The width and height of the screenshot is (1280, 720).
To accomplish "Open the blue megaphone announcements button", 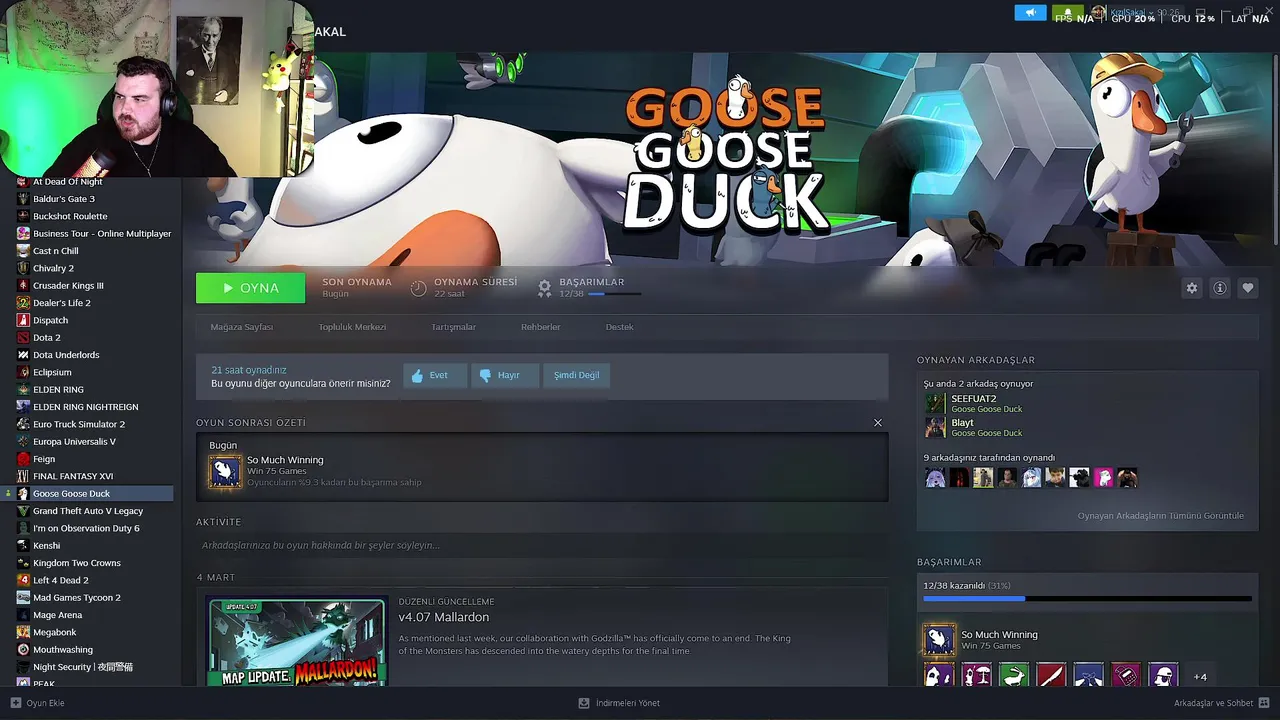I will pos(1030,13).
